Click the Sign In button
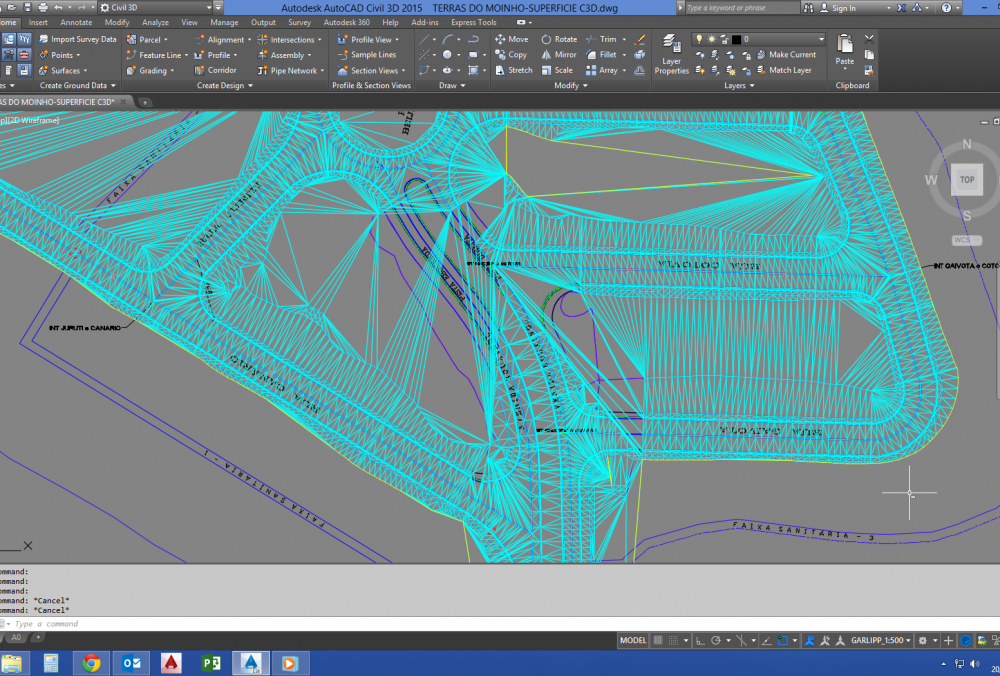 point(843,8)
